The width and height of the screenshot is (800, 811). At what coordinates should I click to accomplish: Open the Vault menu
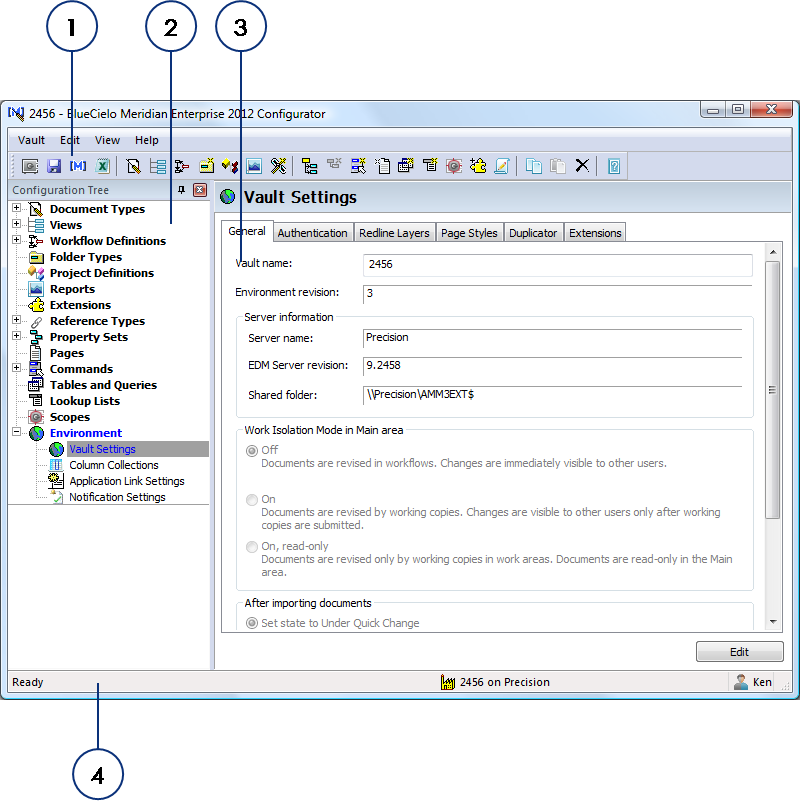click(x=31, y=140)
